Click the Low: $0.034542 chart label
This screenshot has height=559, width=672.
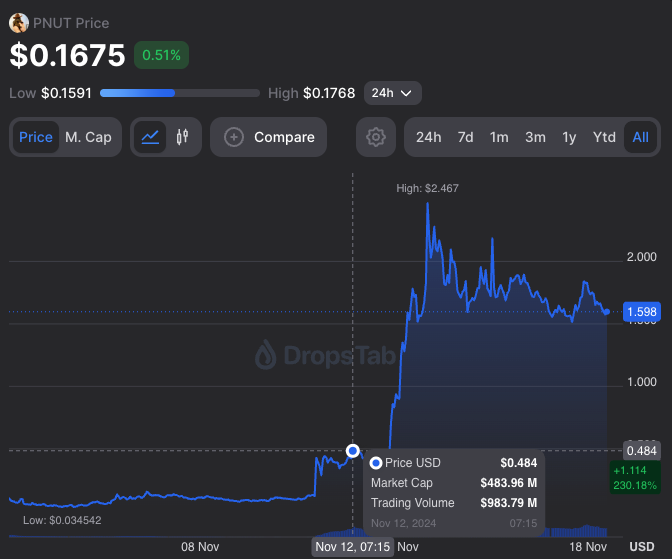(x=62, y=520)
